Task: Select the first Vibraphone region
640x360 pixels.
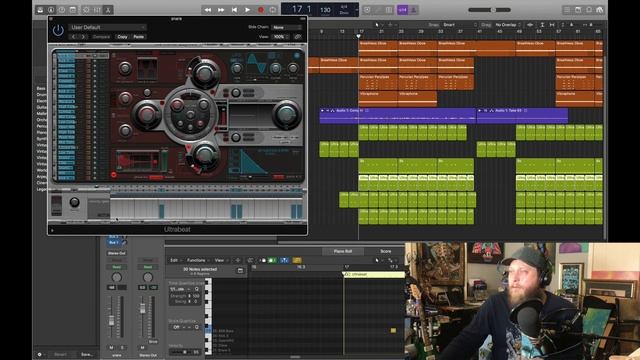Action: [378, 99]
